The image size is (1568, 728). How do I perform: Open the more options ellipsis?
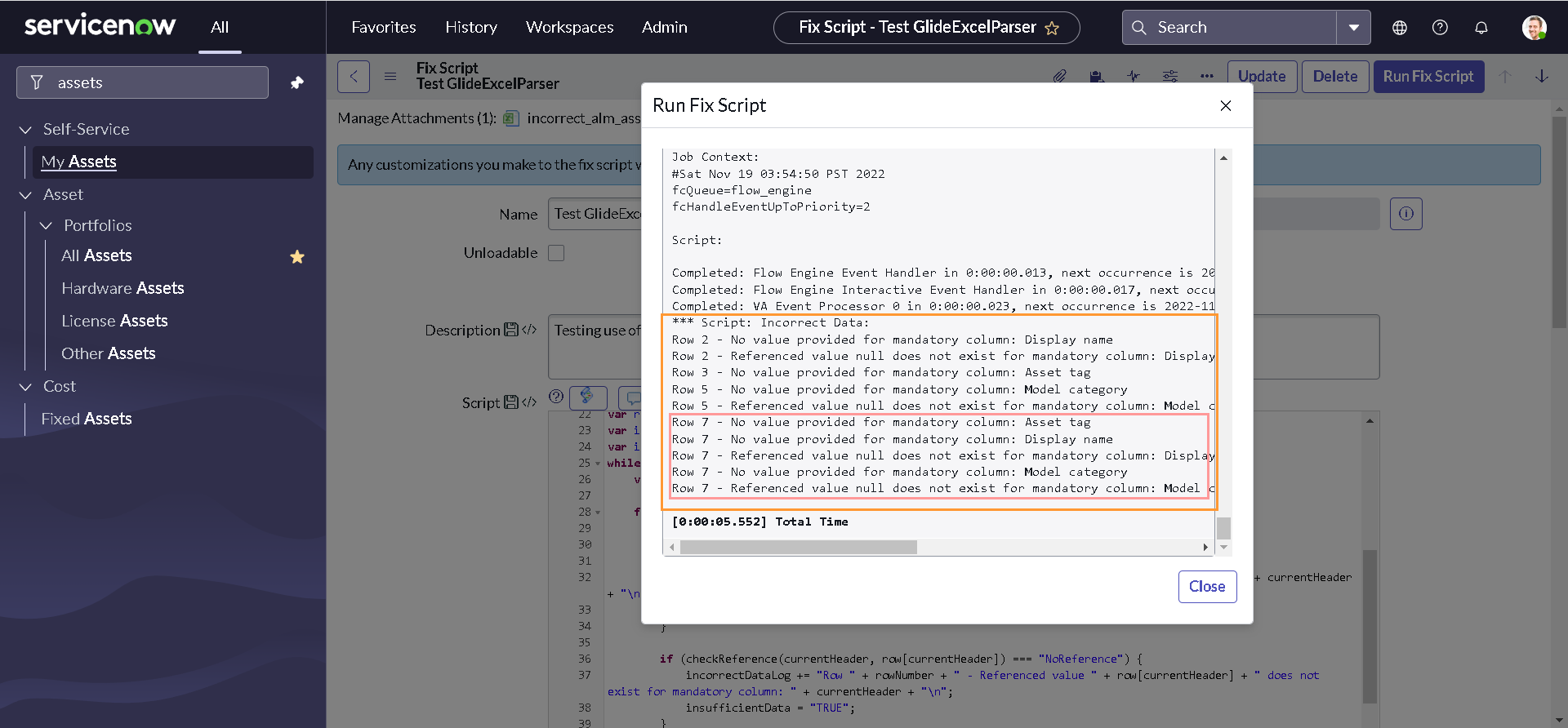pos(1207,76)
